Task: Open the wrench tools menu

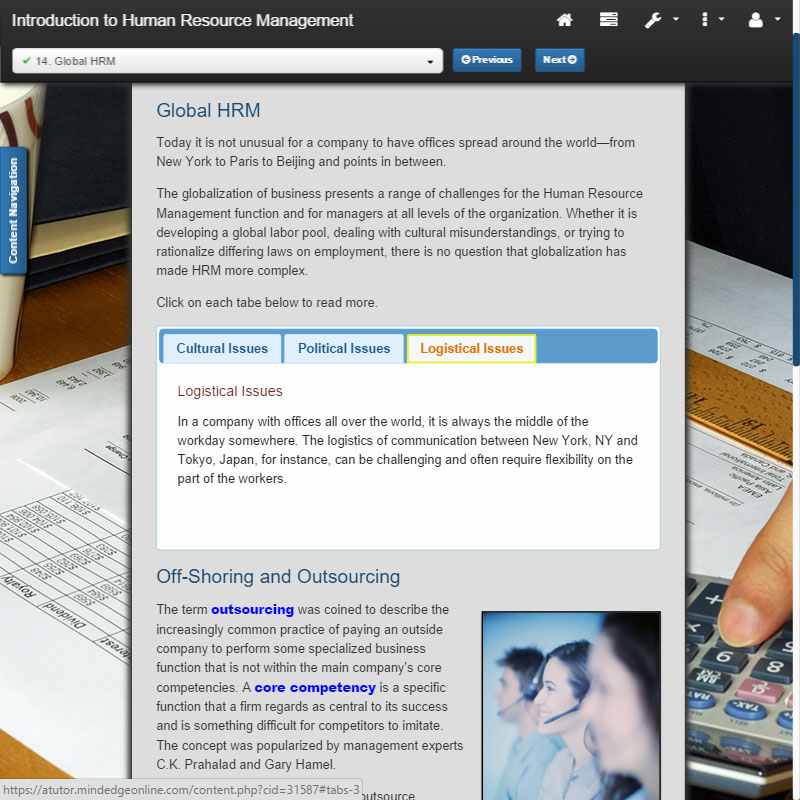Action: coord(660,20)
